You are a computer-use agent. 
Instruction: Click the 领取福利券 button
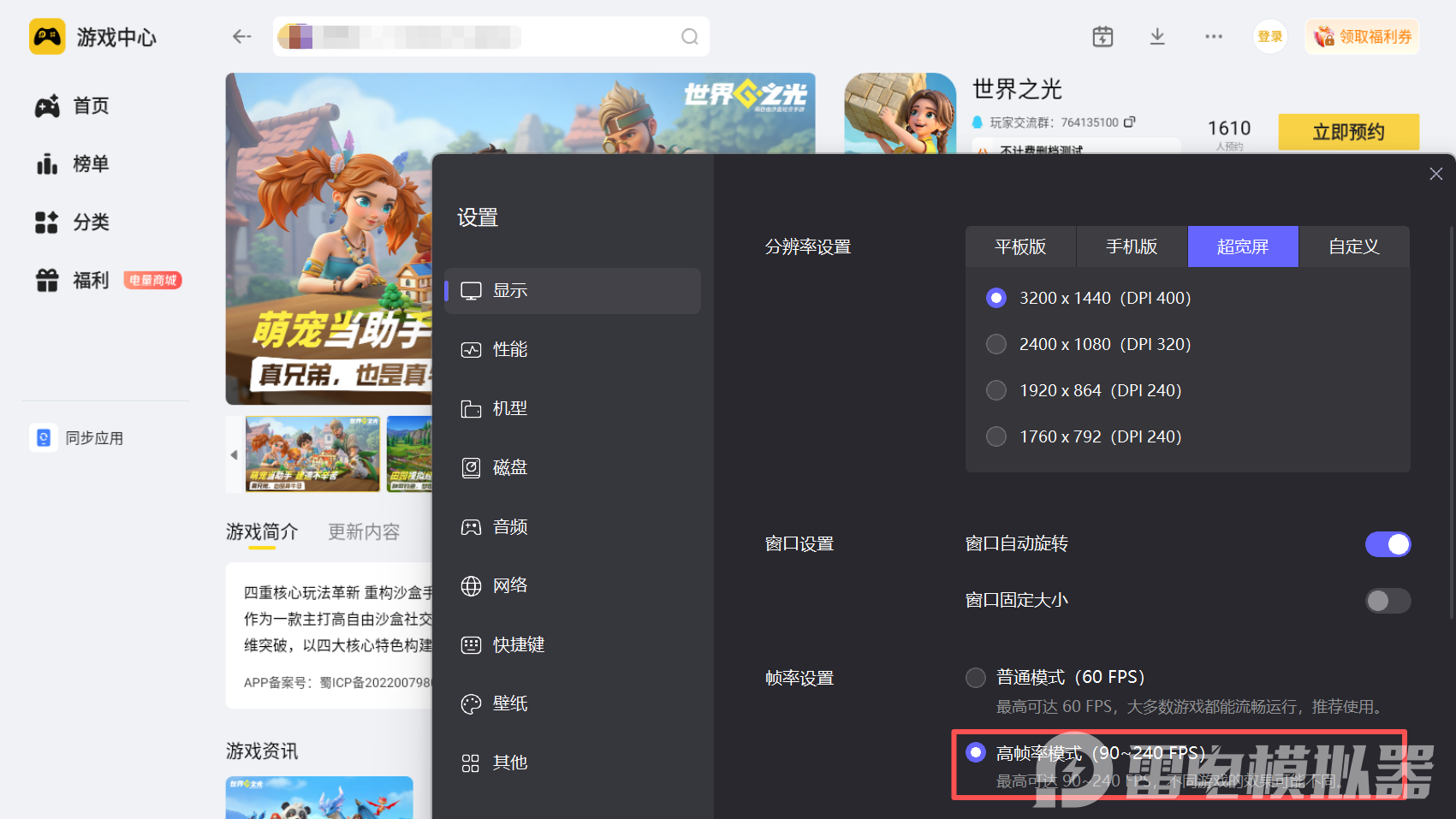pyautogui.click(x=1363, y=37)
